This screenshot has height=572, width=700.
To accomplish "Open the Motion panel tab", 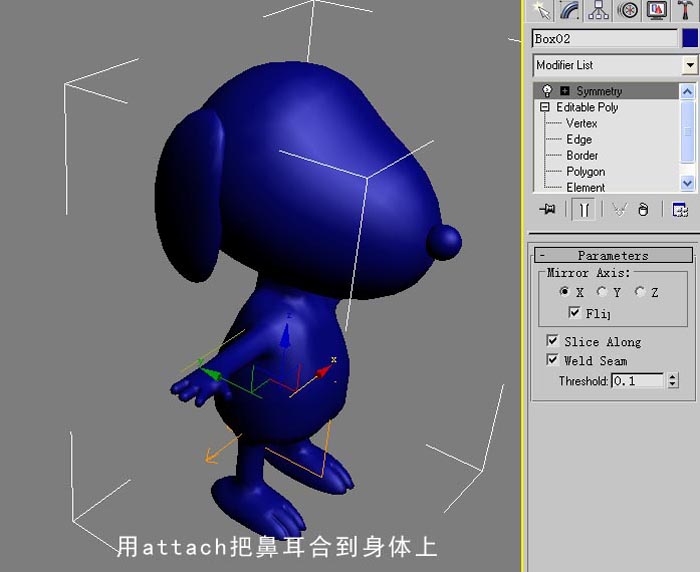I will tap(627, 10).
